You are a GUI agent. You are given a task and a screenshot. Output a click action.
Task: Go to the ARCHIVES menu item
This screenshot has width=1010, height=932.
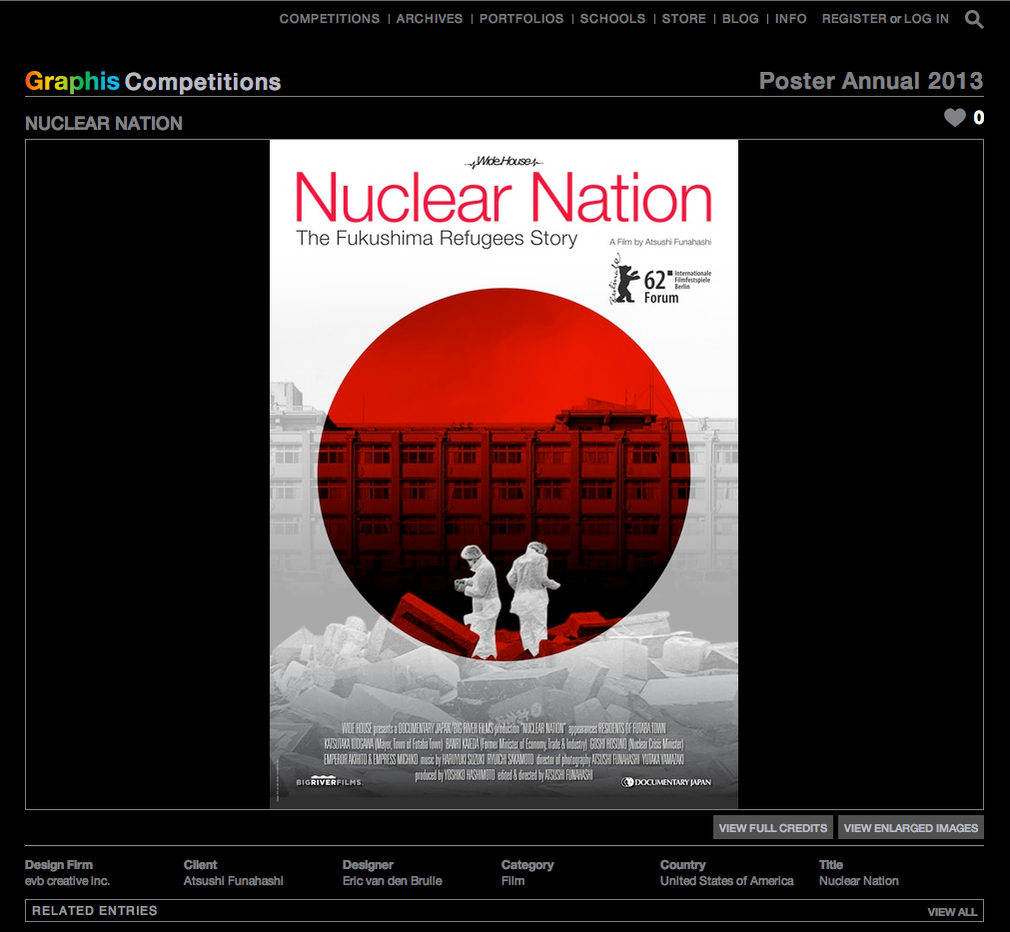click(429, 19)
